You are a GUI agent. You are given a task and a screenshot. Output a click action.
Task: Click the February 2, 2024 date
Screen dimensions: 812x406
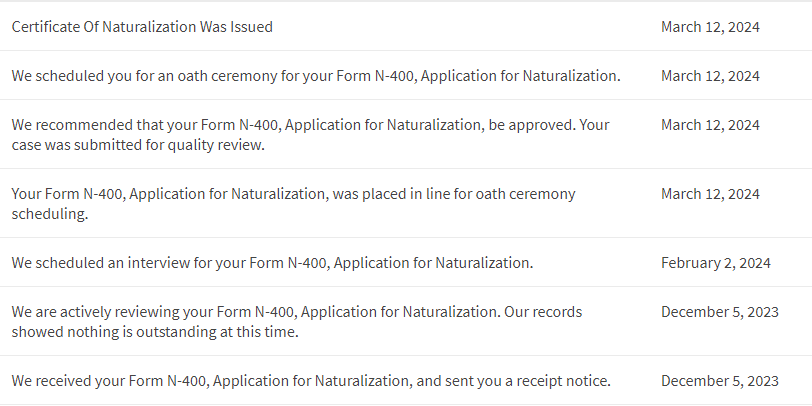pyautogui.click(x=716, y=263)
